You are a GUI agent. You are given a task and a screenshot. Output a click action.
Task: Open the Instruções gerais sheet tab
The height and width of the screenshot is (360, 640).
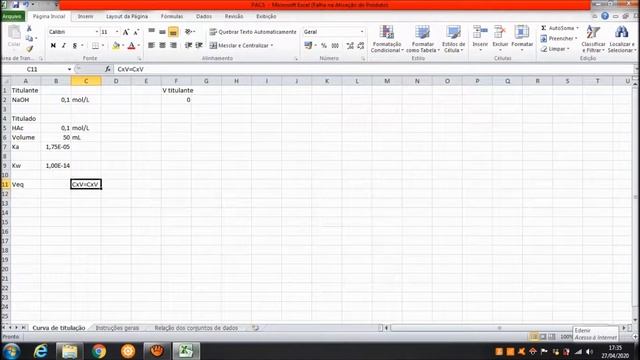[117, 328]
